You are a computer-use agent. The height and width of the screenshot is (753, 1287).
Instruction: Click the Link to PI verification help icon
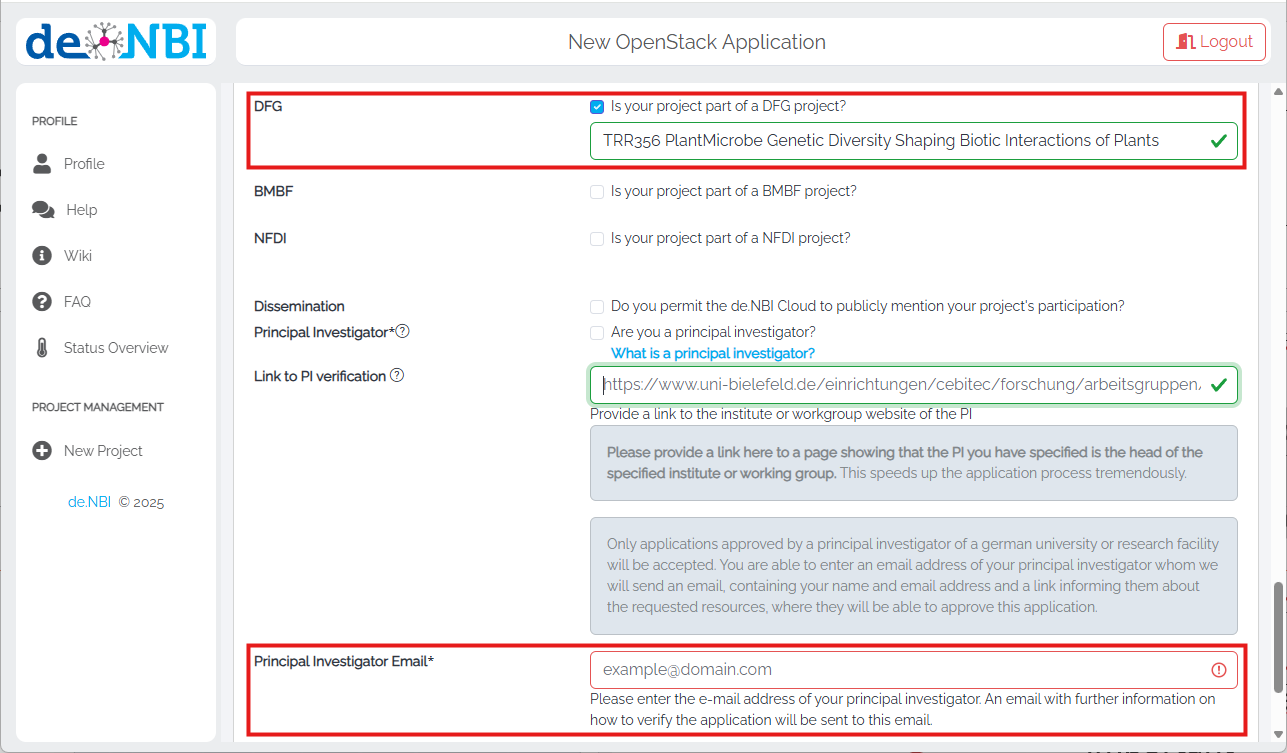coord(397,376)
